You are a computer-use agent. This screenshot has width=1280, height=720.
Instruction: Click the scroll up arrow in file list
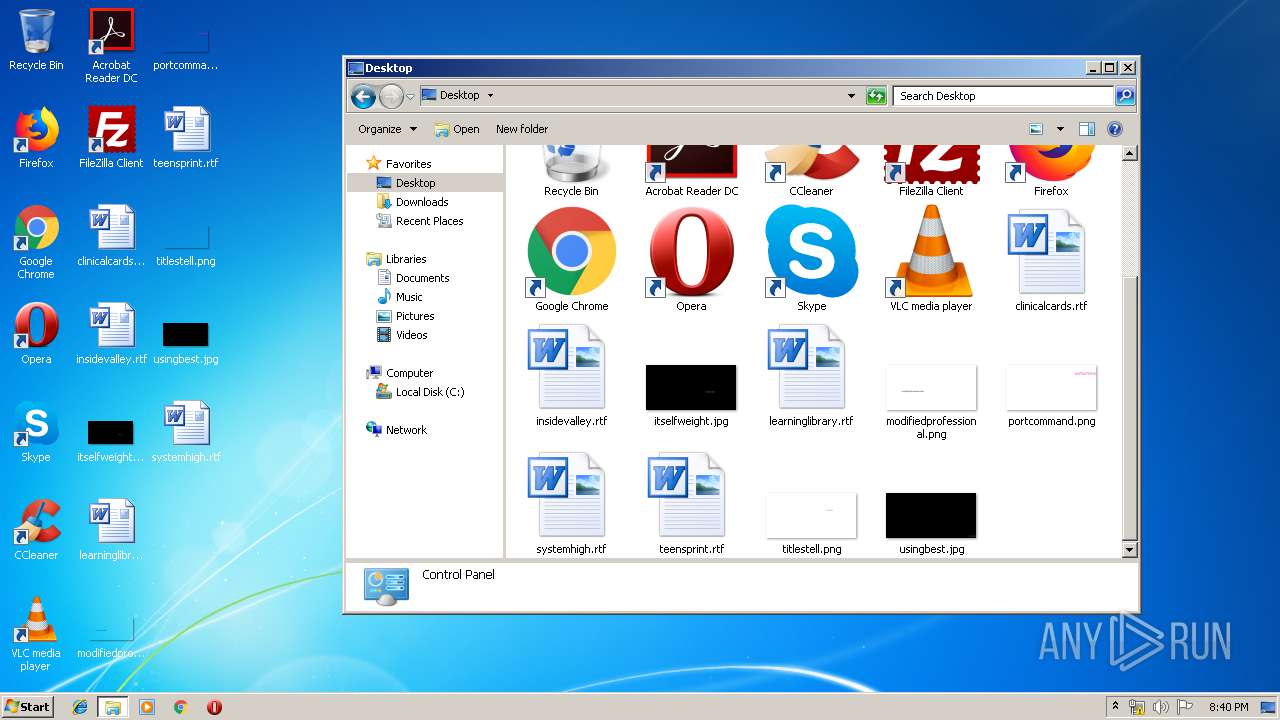(1130, 154)
